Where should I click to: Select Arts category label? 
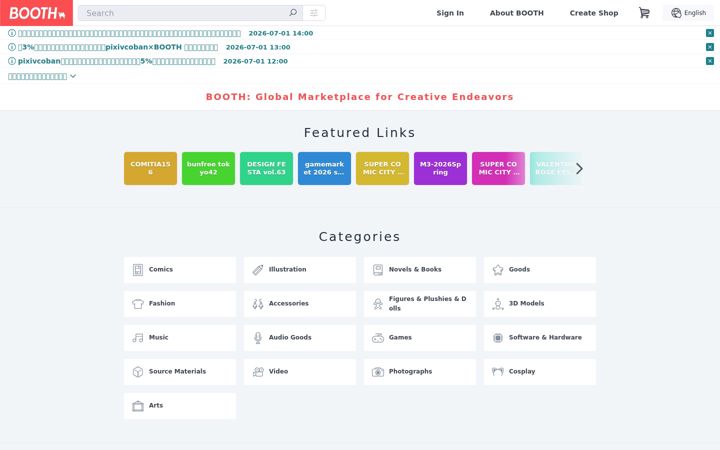156,405
